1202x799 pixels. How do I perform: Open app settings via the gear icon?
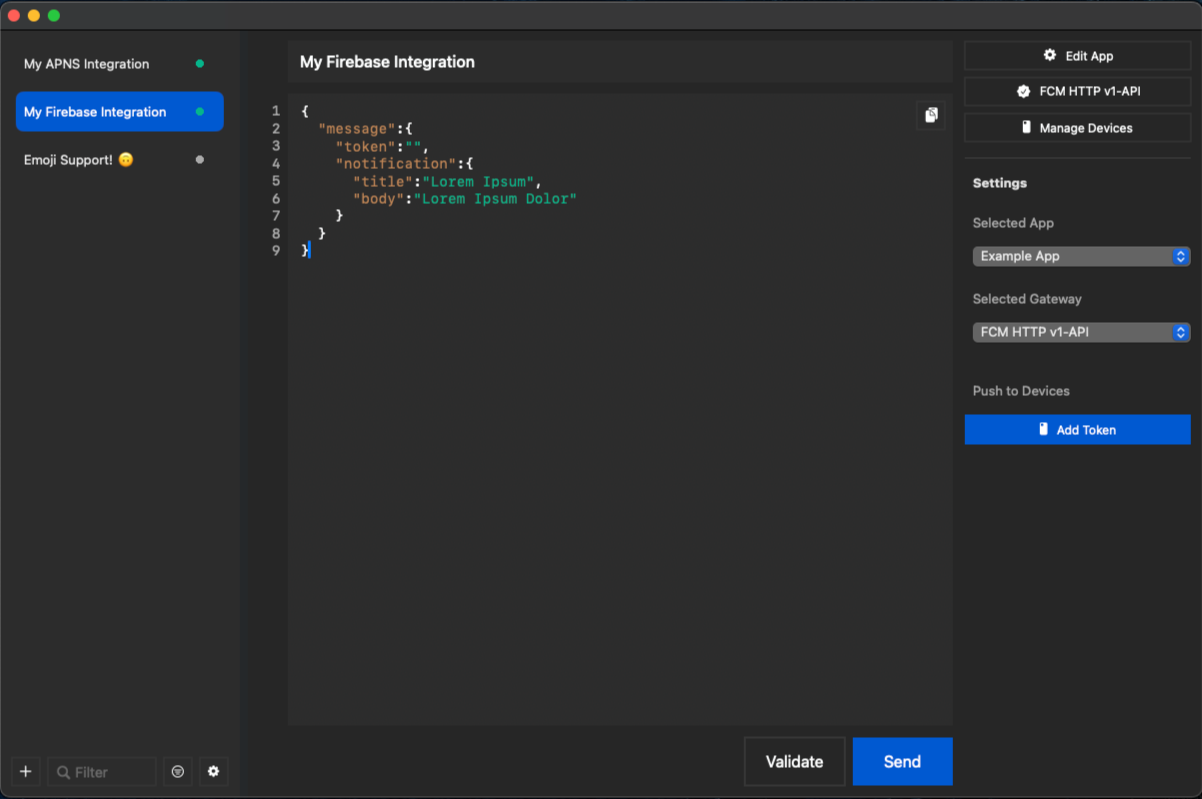213,771
